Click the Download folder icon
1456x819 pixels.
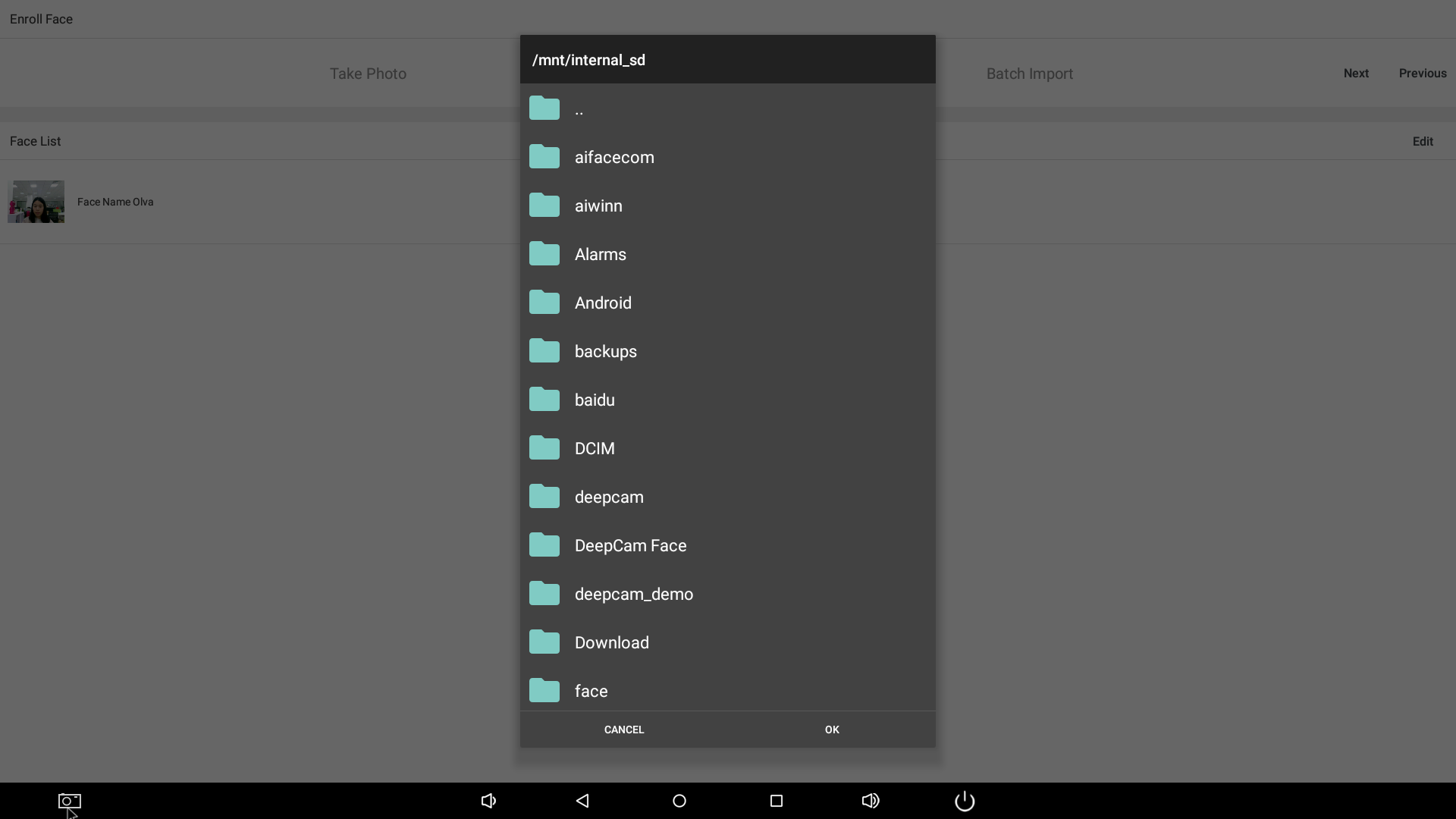tap(544, 642)
